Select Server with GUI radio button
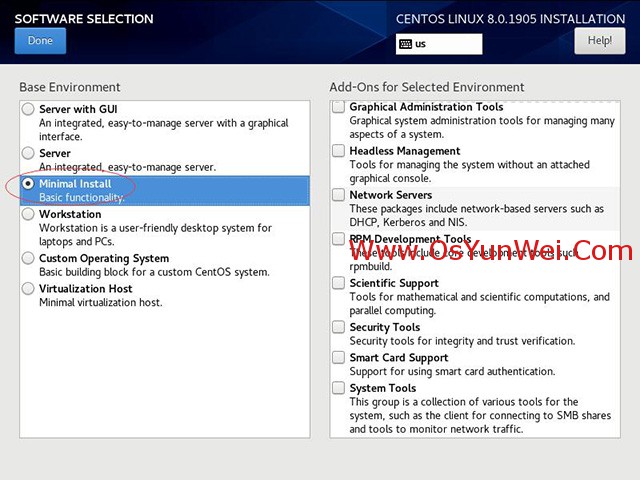This screenshot has height=480, width=640. pyautogui.click(x=28, y=109)
